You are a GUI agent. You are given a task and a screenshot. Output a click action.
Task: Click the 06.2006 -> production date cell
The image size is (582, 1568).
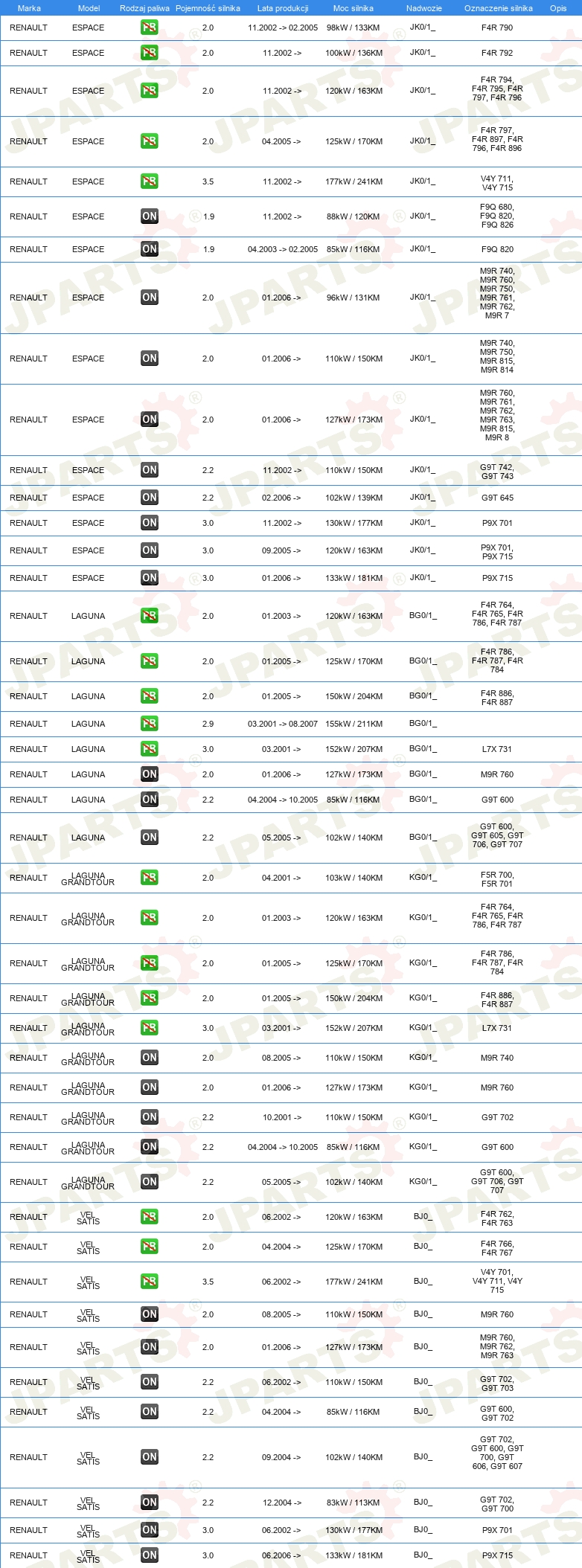tap(282, 1555)
